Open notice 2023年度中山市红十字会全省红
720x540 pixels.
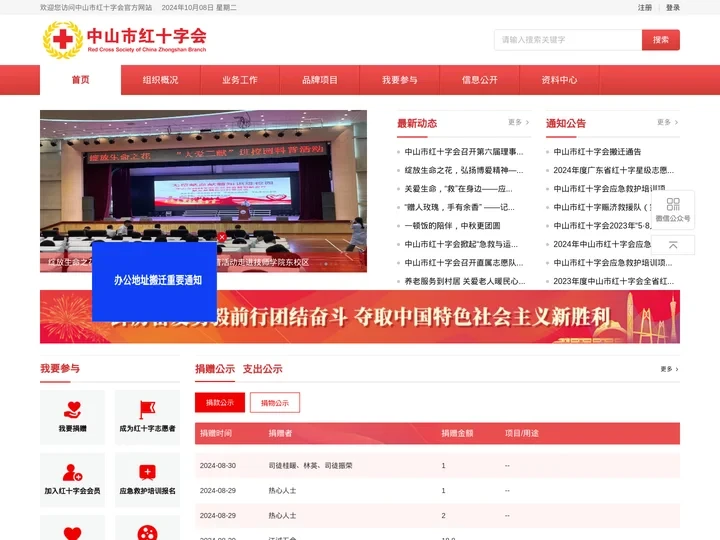pyautogui.click(x=613, y=281)
